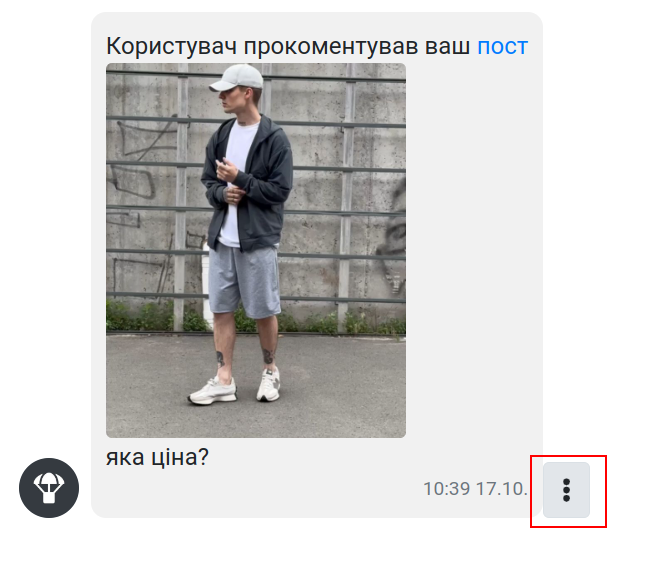Click the white cap in the photo
Screen dimensions: 668x564
(x=237, y=78)
